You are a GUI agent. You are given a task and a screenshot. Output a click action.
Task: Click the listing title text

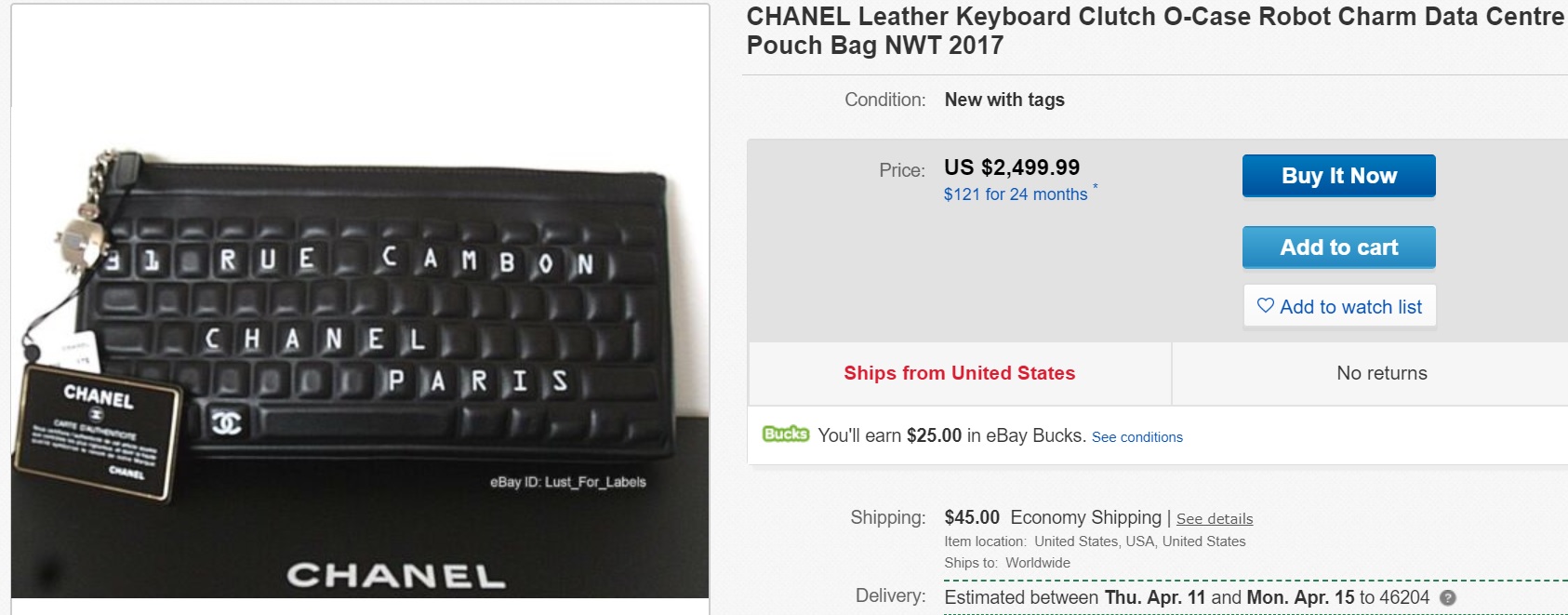[x=1153, y=30]
